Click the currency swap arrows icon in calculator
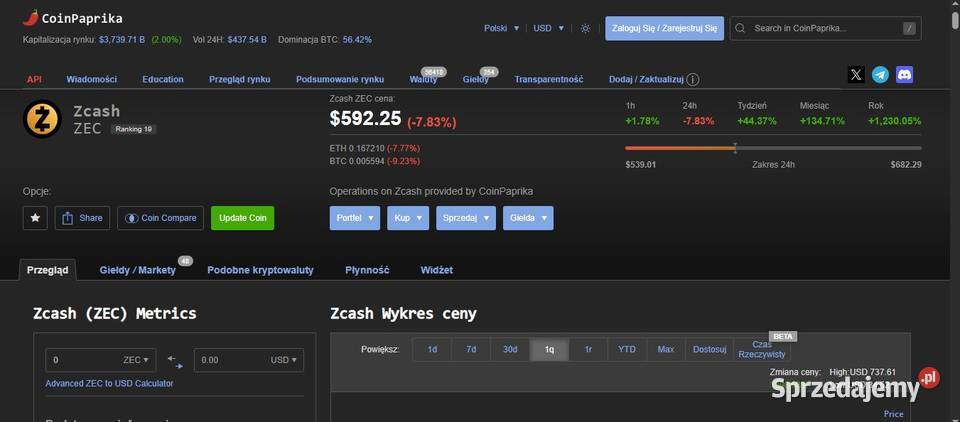Image resolution: width=960 pixels, height=422 pixels. 175,361
